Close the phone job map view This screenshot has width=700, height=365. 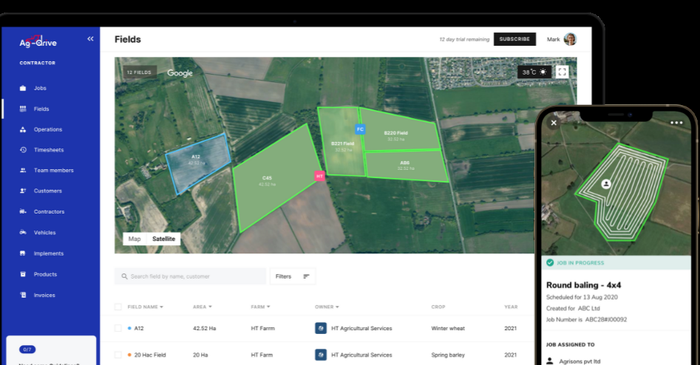(x=554, y=123)
